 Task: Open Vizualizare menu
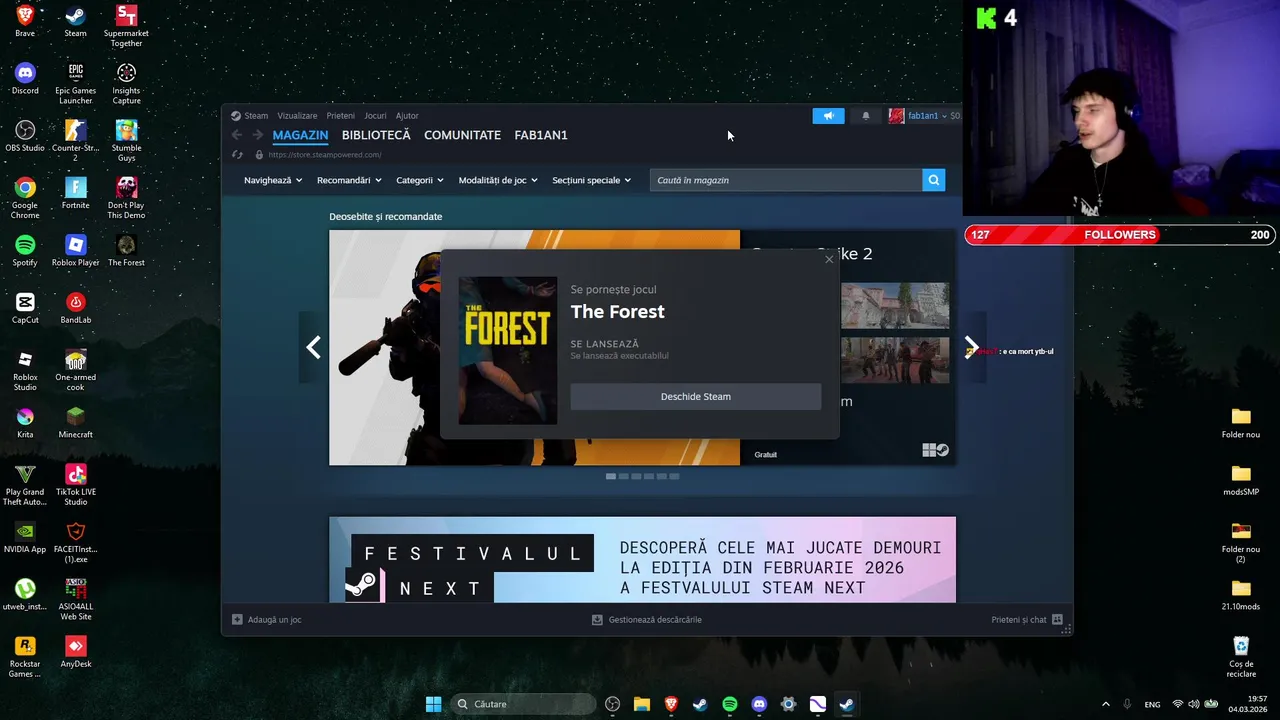[297, 116]
